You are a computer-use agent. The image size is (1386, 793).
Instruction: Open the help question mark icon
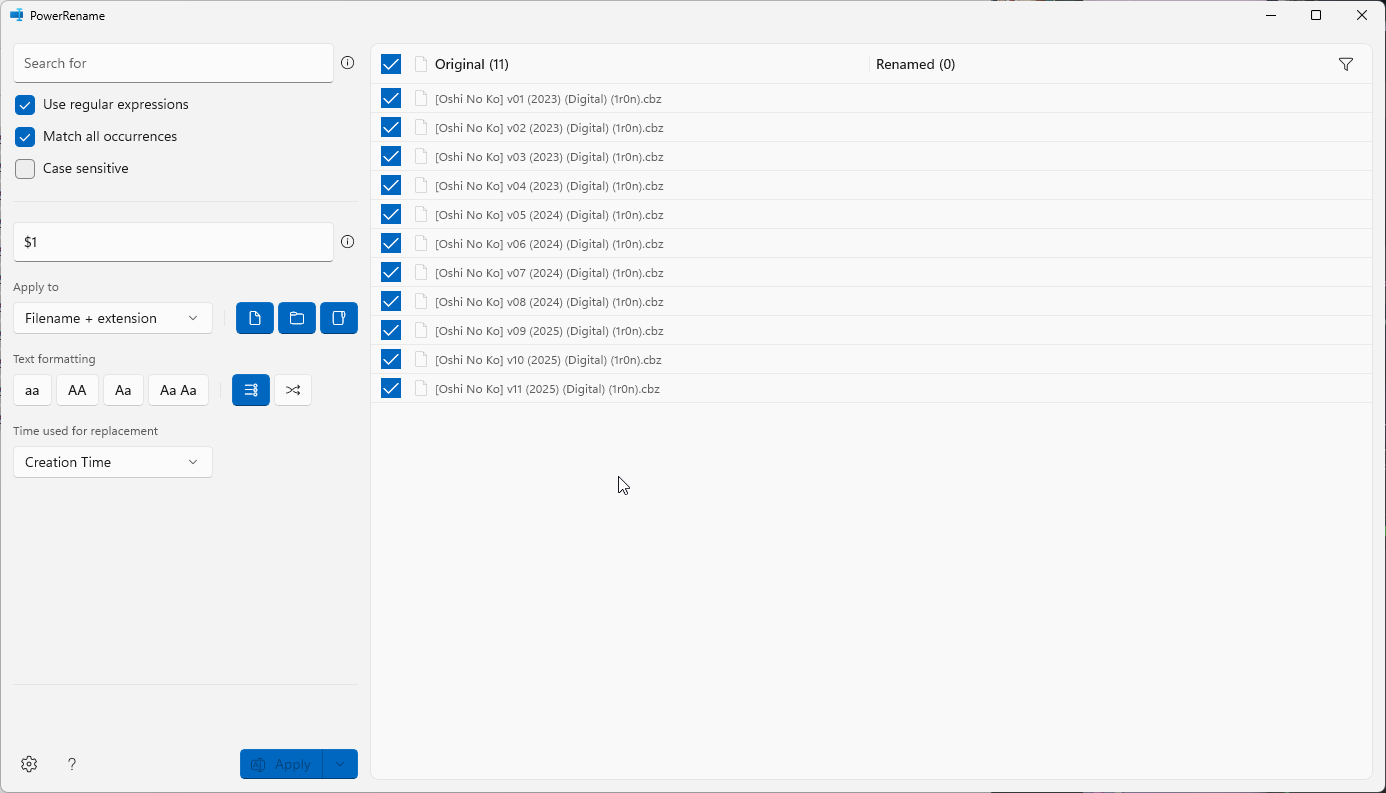72,764
